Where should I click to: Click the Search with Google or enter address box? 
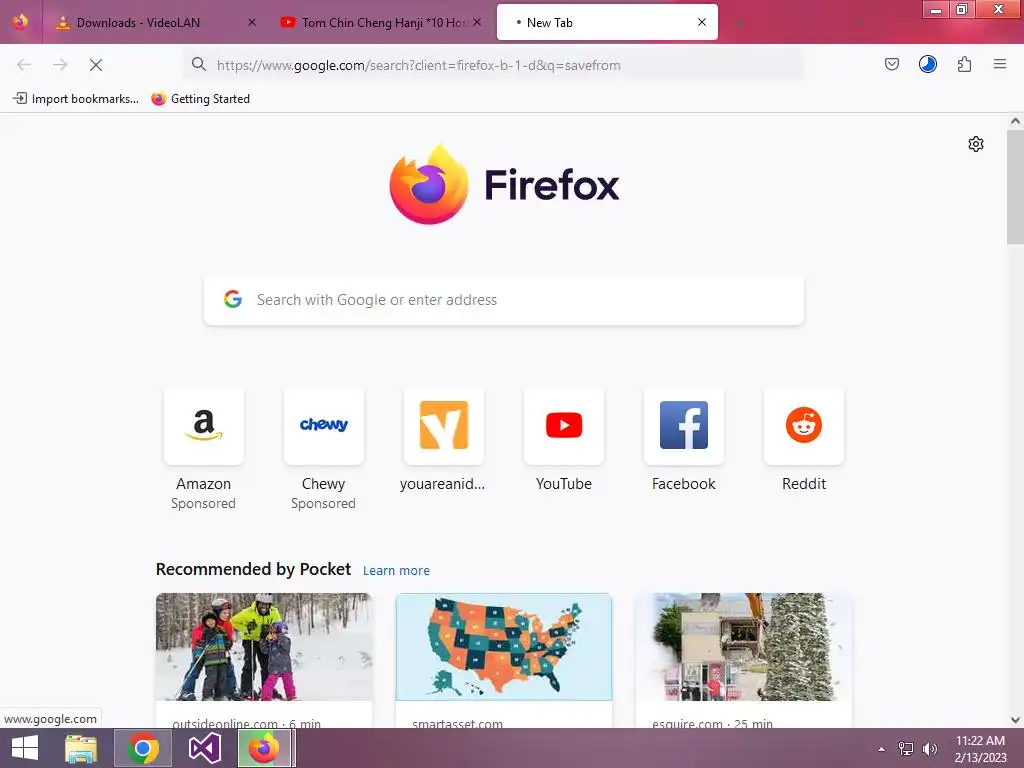[504, 300]
